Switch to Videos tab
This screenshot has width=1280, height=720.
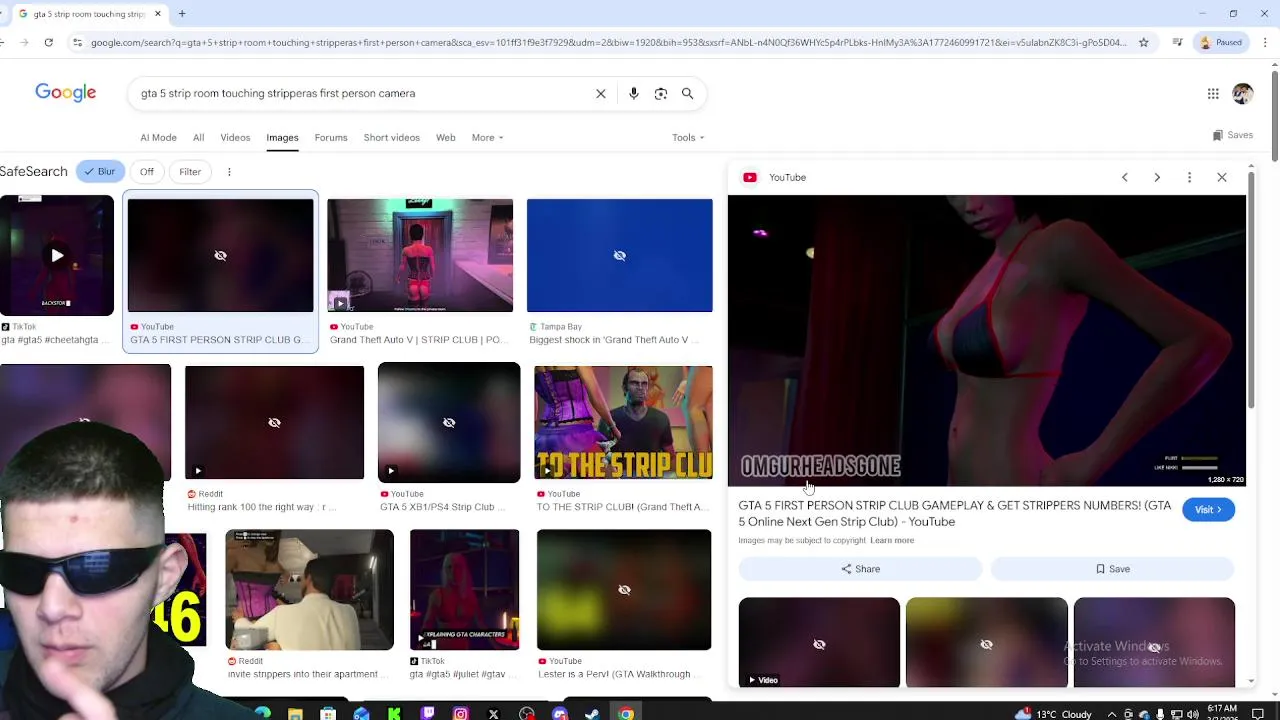point(235,138)
